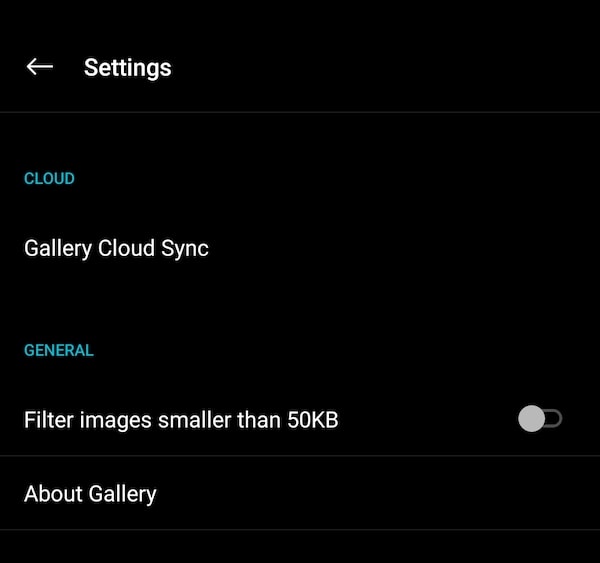Tap the Filter images smaller than 50KB row
This screenshot has width=600, height=563.
tap(300, 420)
